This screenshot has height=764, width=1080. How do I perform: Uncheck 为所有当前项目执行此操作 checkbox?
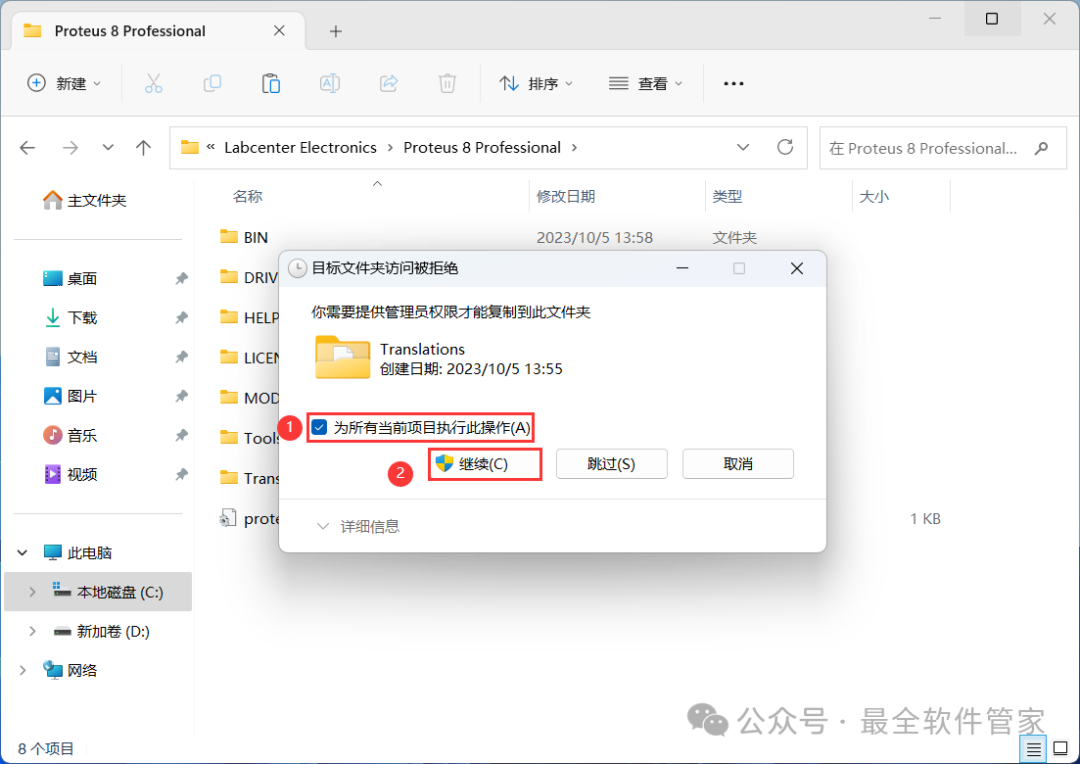[x=320, y=427]
